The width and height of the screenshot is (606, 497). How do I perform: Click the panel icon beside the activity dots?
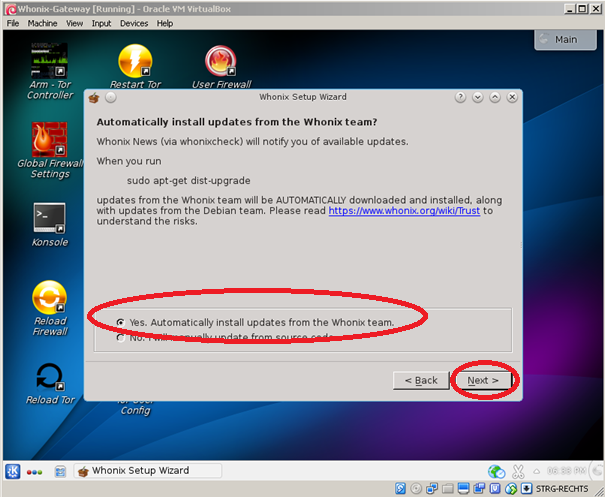coord(60,471)
